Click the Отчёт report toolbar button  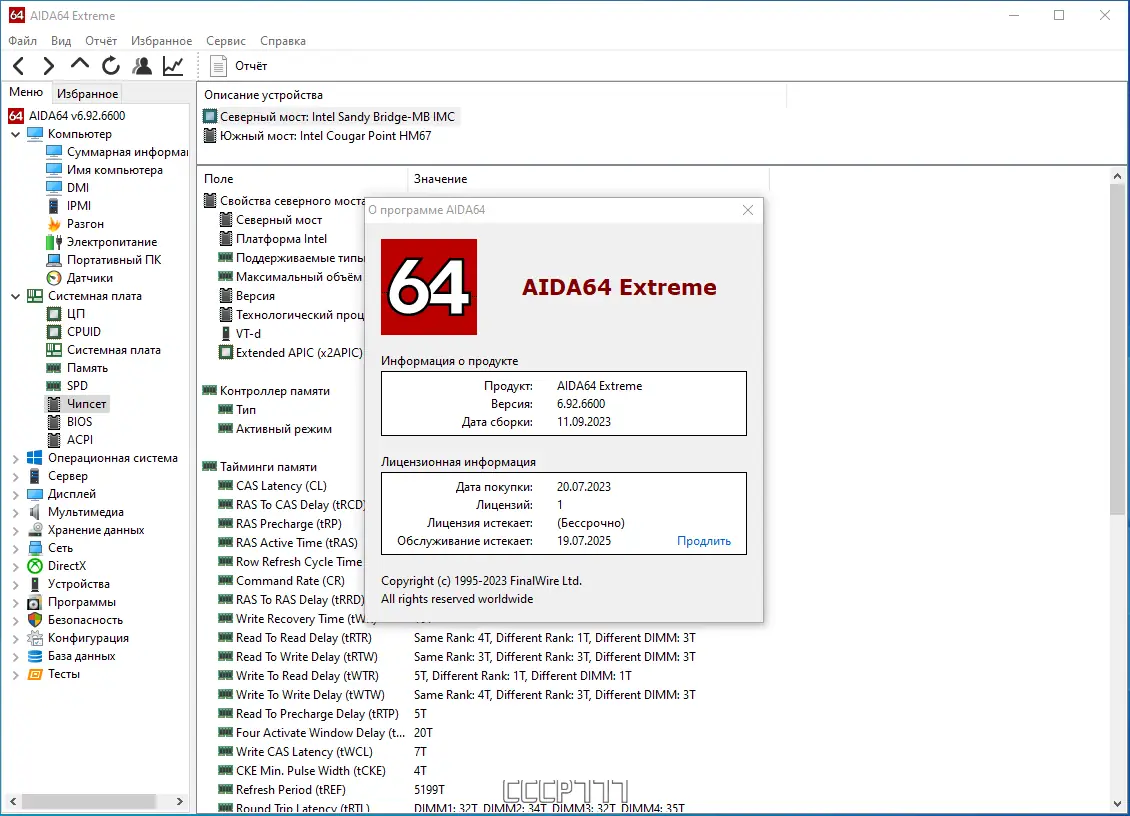pyautogui.click(x=239, y=66)
